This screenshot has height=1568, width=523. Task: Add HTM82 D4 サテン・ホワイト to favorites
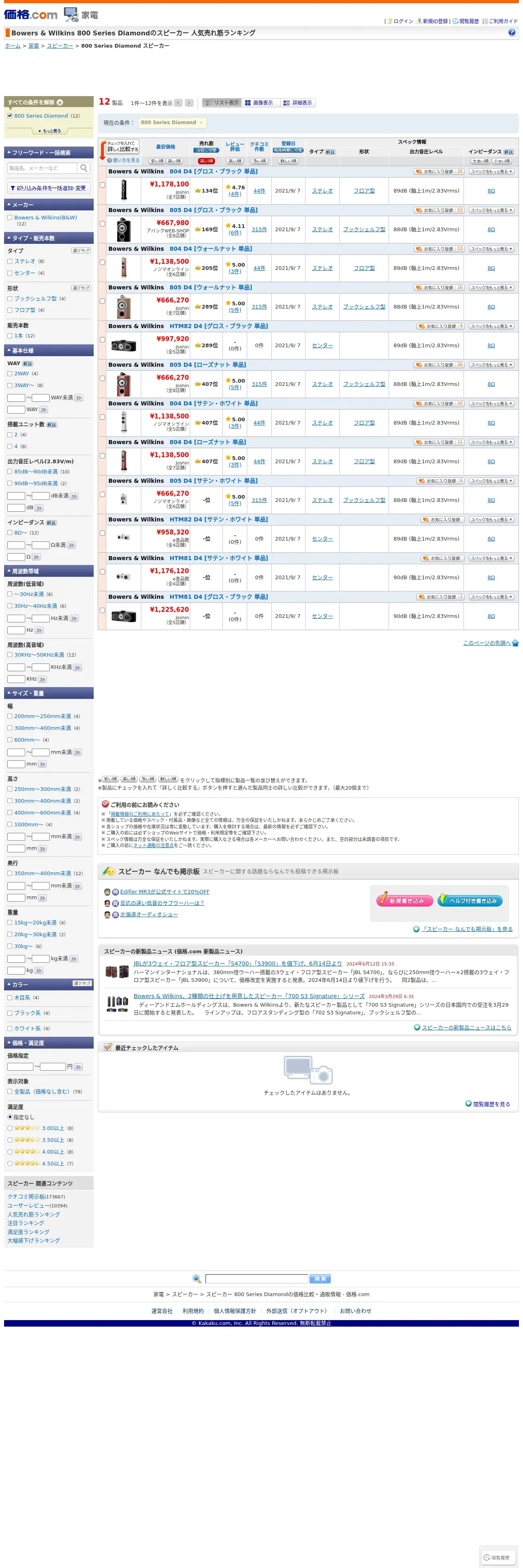pyautogui.click(x=443, y=520)
